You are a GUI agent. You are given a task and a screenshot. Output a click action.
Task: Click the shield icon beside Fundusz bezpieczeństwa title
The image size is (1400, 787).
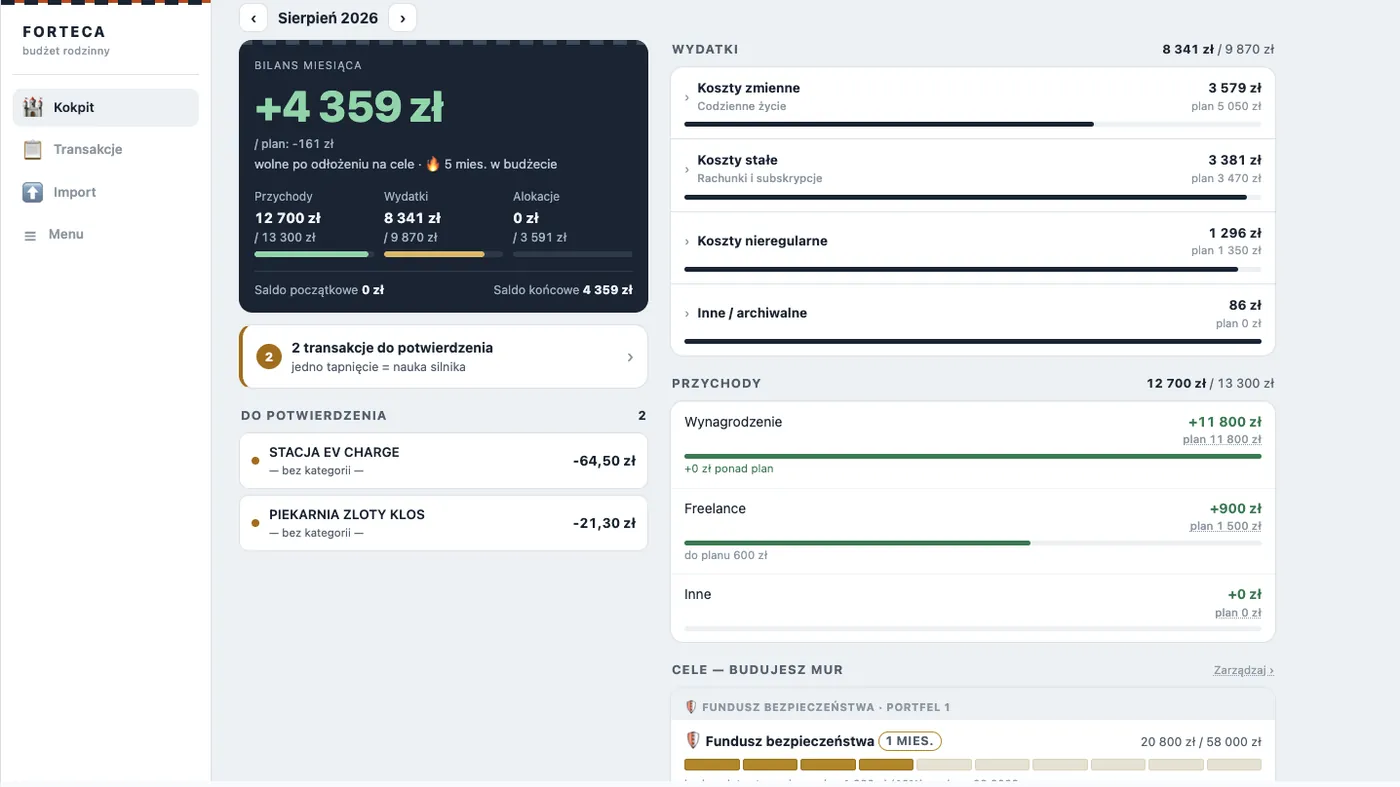click(693, 741)
